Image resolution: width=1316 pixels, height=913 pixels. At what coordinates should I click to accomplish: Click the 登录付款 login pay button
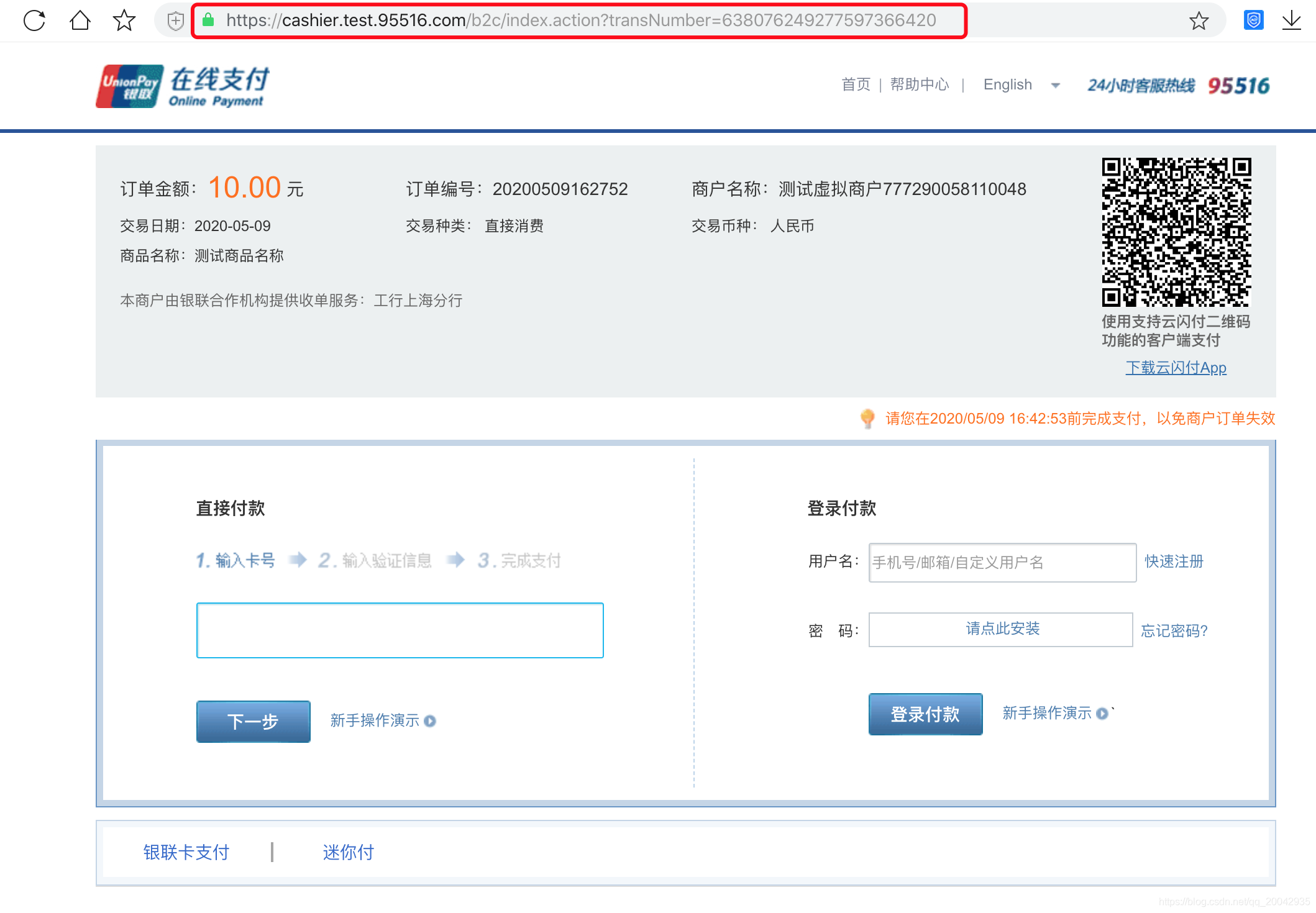pos(925,714)
